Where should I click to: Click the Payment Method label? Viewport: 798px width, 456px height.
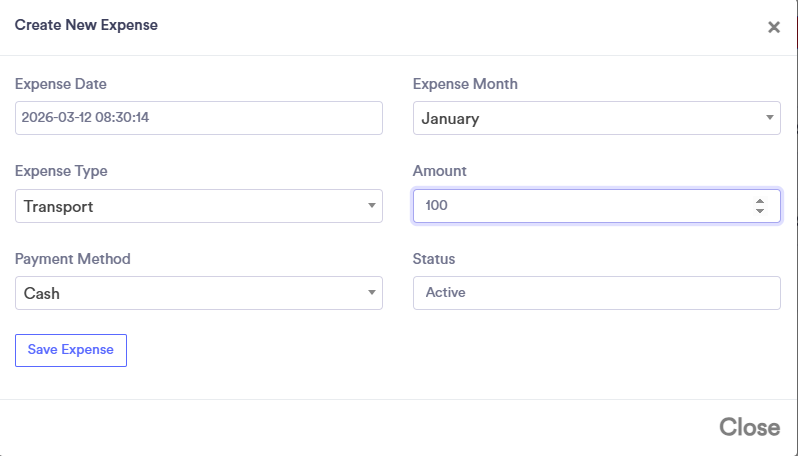point(72,259)
